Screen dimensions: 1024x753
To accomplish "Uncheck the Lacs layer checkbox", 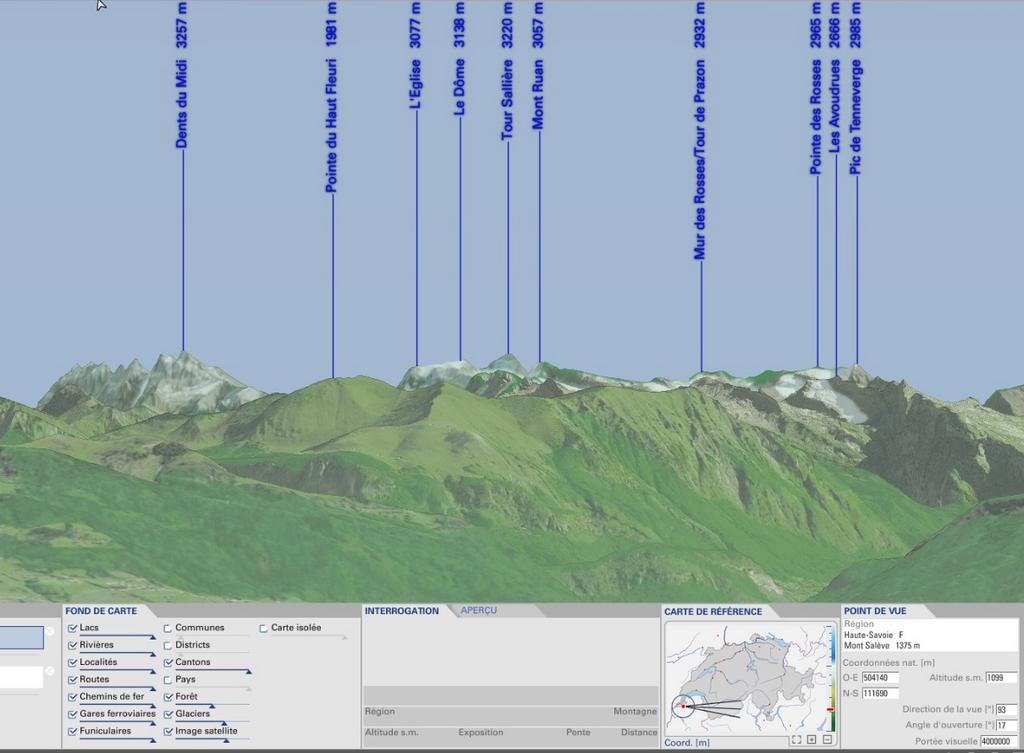I will pos(73,628).
